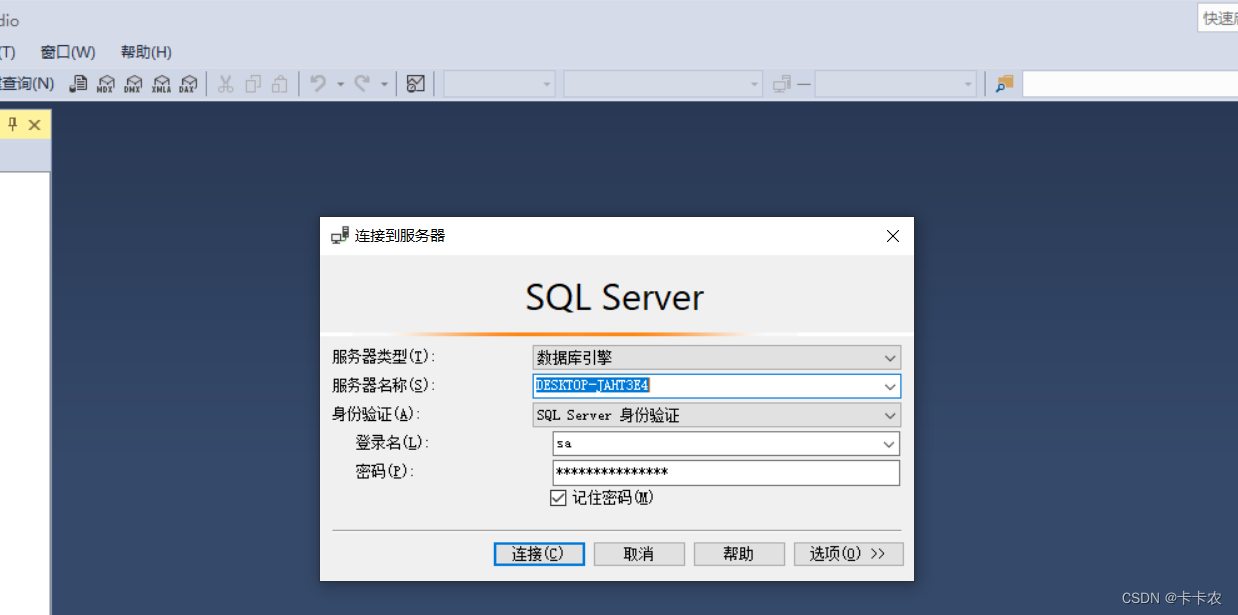The image size is (1238, 615).
Task: Open the Undo history dropdown arrow
Action: pyautogui.click(x=340, y=84)
